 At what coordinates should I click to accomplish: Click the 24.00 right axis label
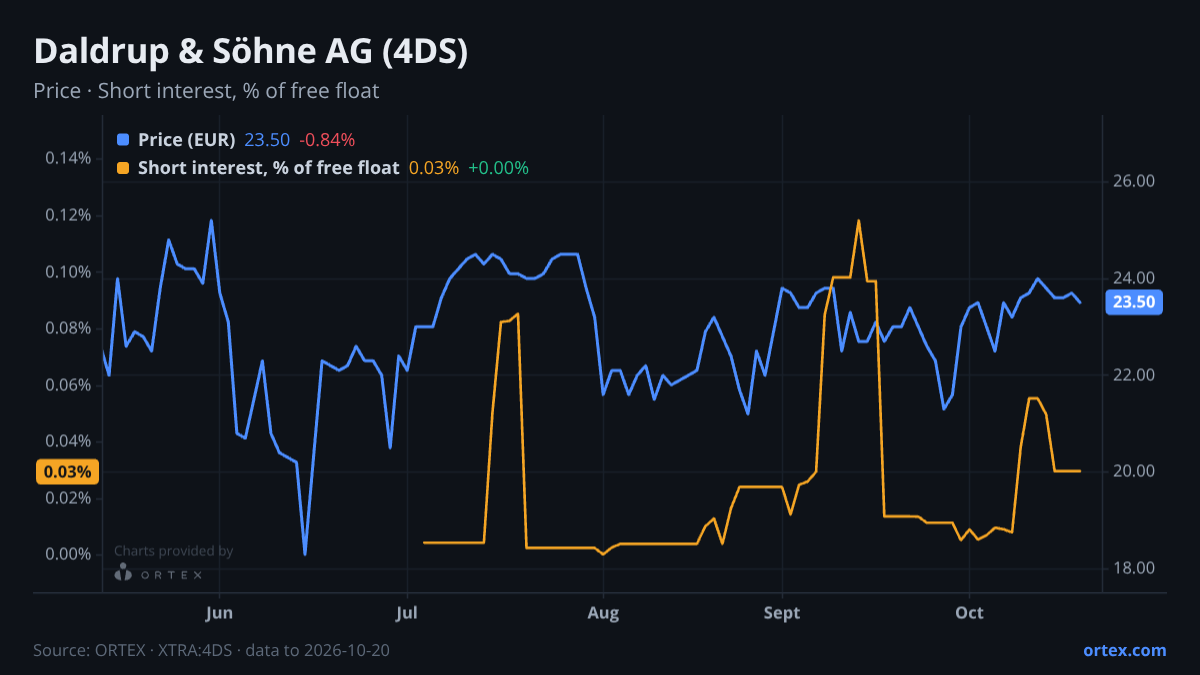click(1134, 279)
